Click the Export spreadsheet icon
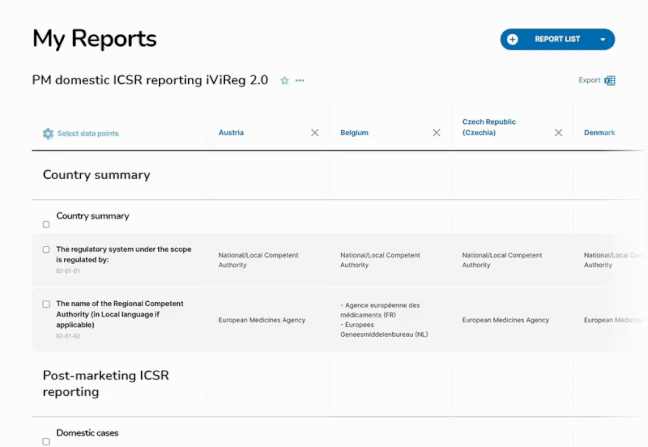 pyautogui.click(x=610, y=81)
